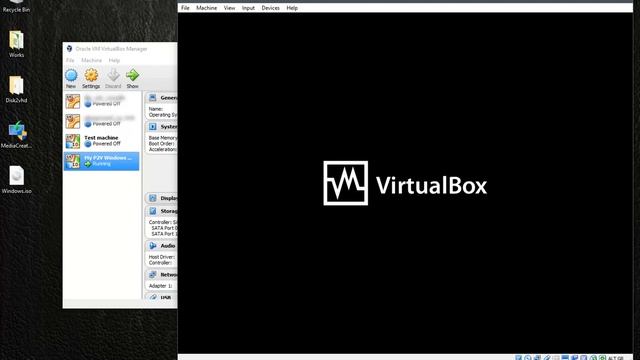The height and width of the screenshot is (360, 640).
Task: Open File menu in VirtualBox Manager
Action: pyautogui.click(x=70, y=60)
